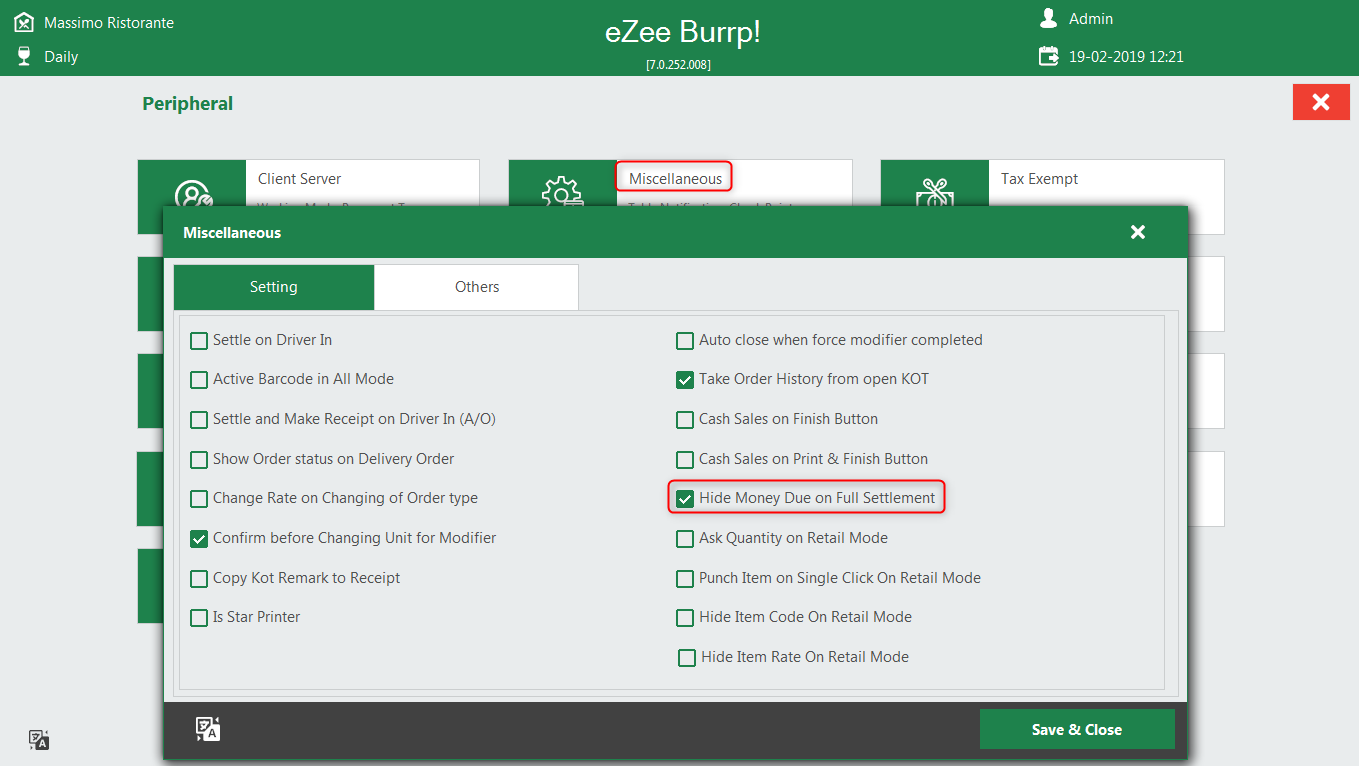The height and width of the screenshot is (766, 1359).
Task: Click the calendar icon next to the date
Action: point(1048,56)
